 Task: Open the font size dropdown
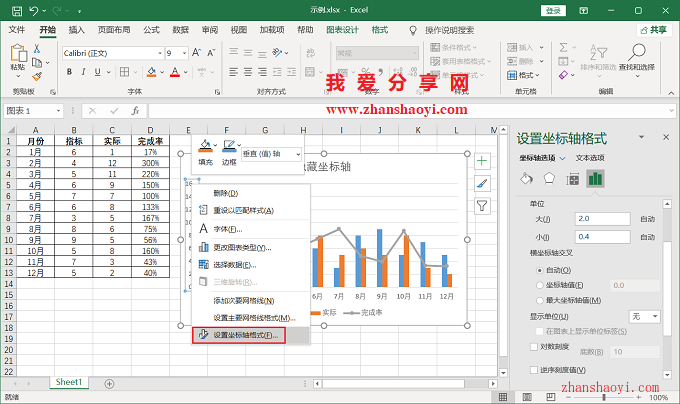[x=184, y=53]
